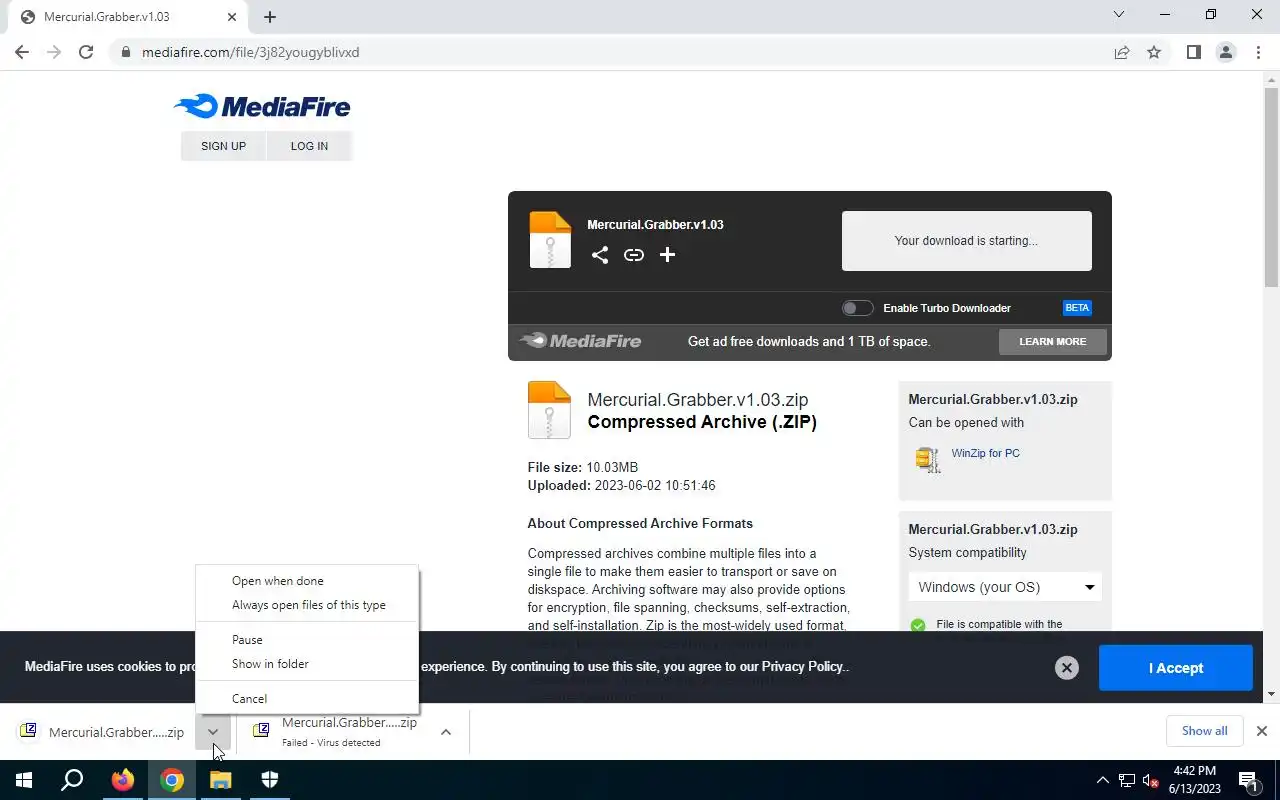Screen dimensions: 1280x800
Task: Close the downloads bar
Action: coord(1261,731)
